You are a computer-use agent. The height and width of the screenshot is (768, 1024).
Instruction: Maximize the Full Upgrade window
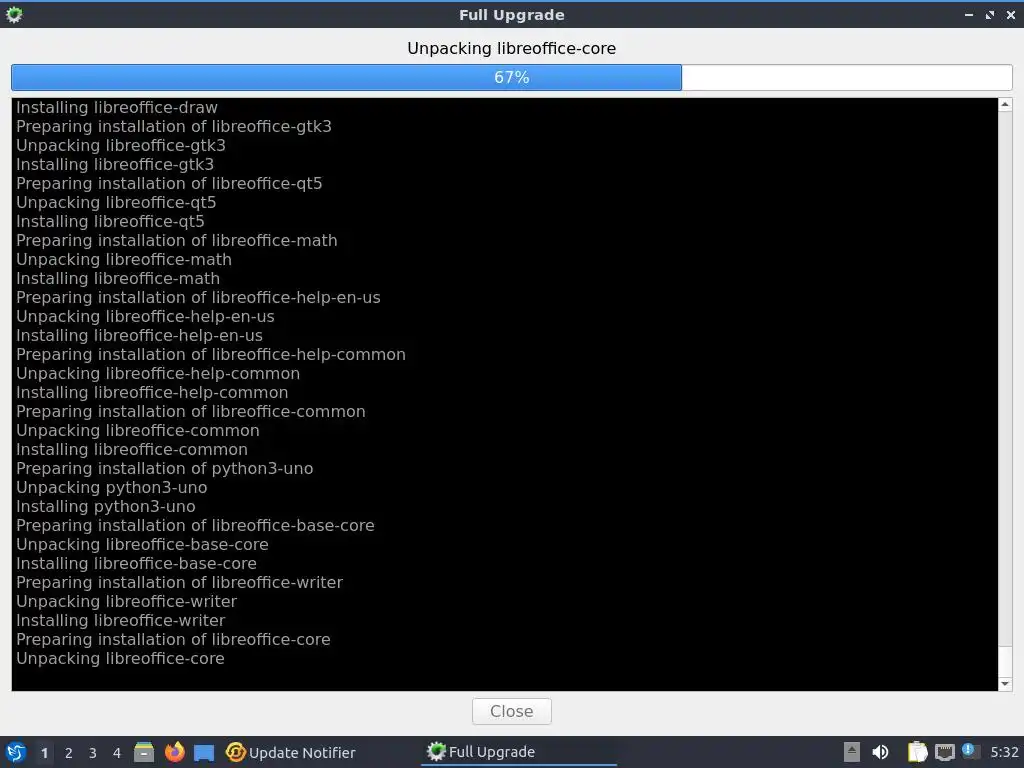990,14
